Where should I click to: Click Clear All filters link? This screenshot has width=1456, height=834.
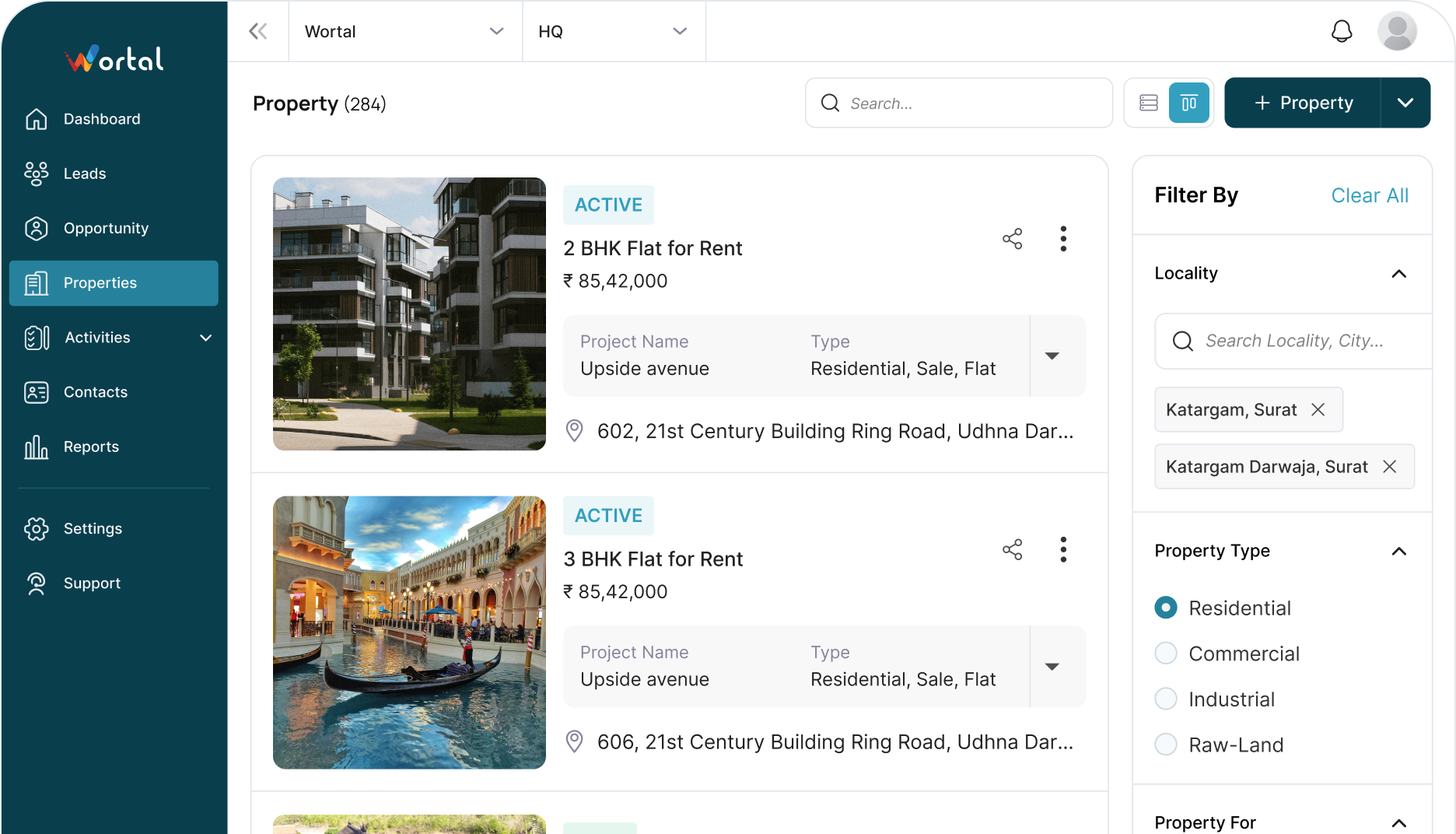[x=1369, y=195]
